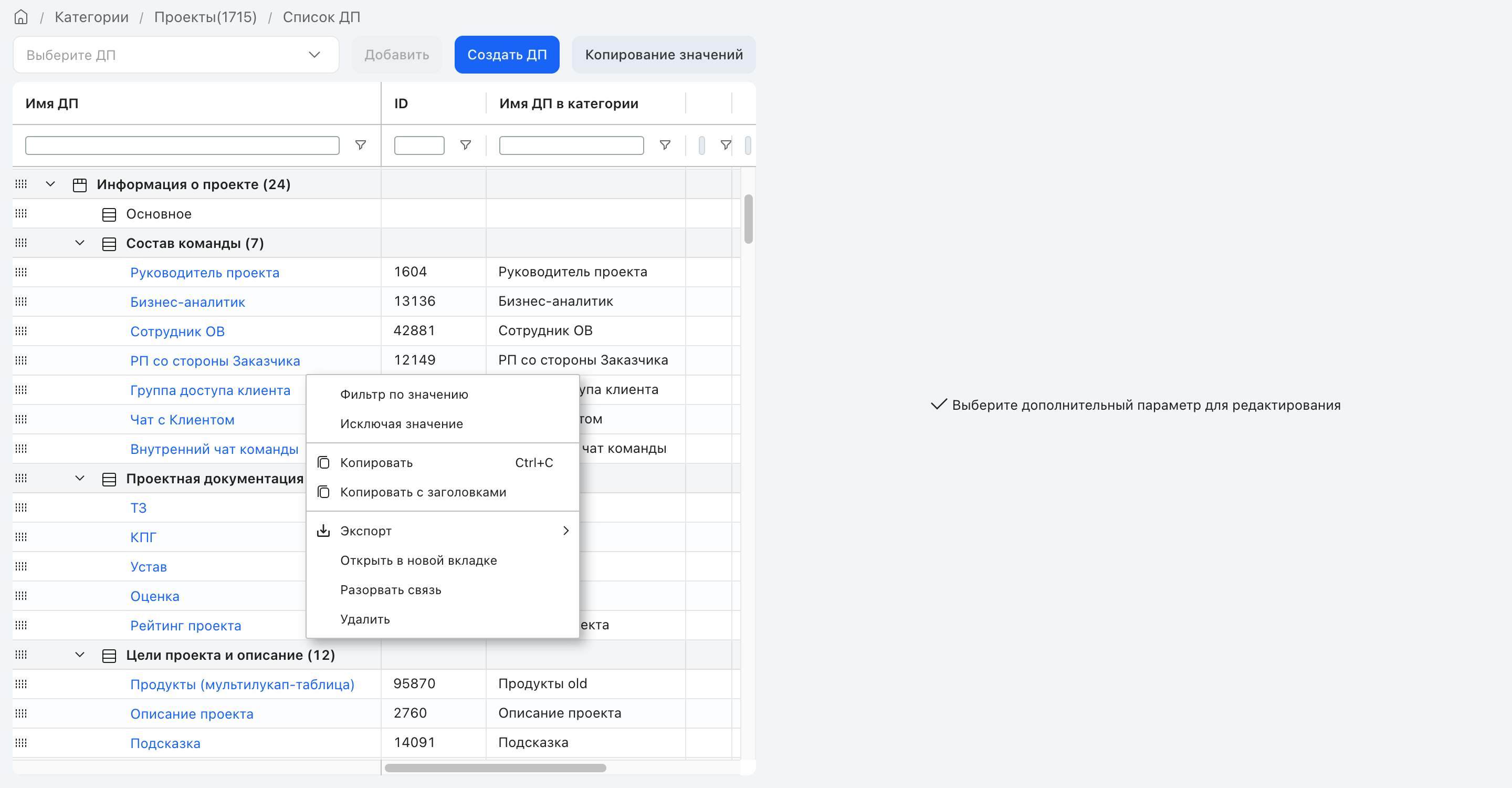Click the Копирование значений button
This screenshot has width=1512, height=788.
pos(664,55)
